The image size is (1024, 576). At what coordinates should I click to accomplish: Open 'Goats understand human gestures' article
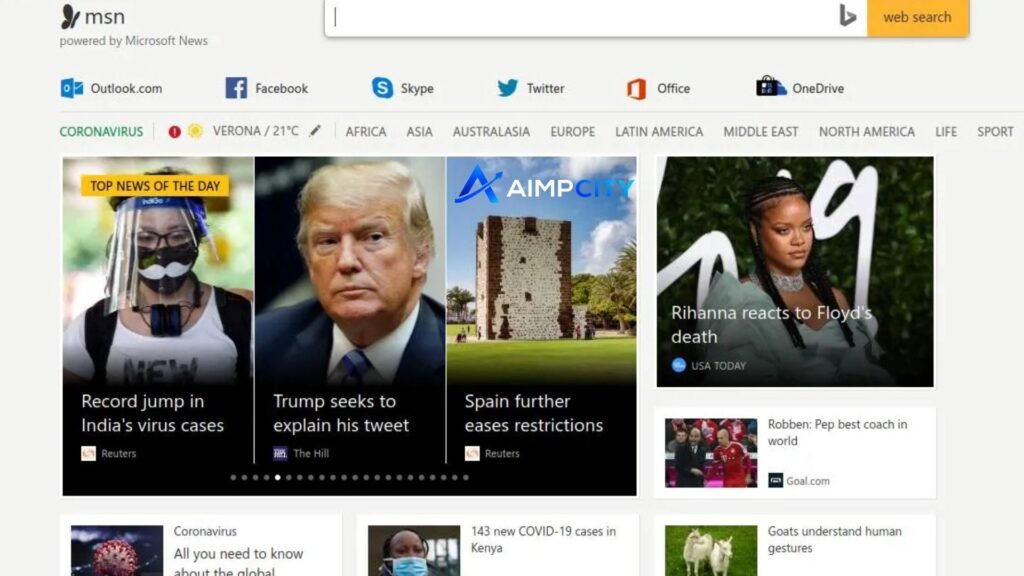(x=834, y=539)
